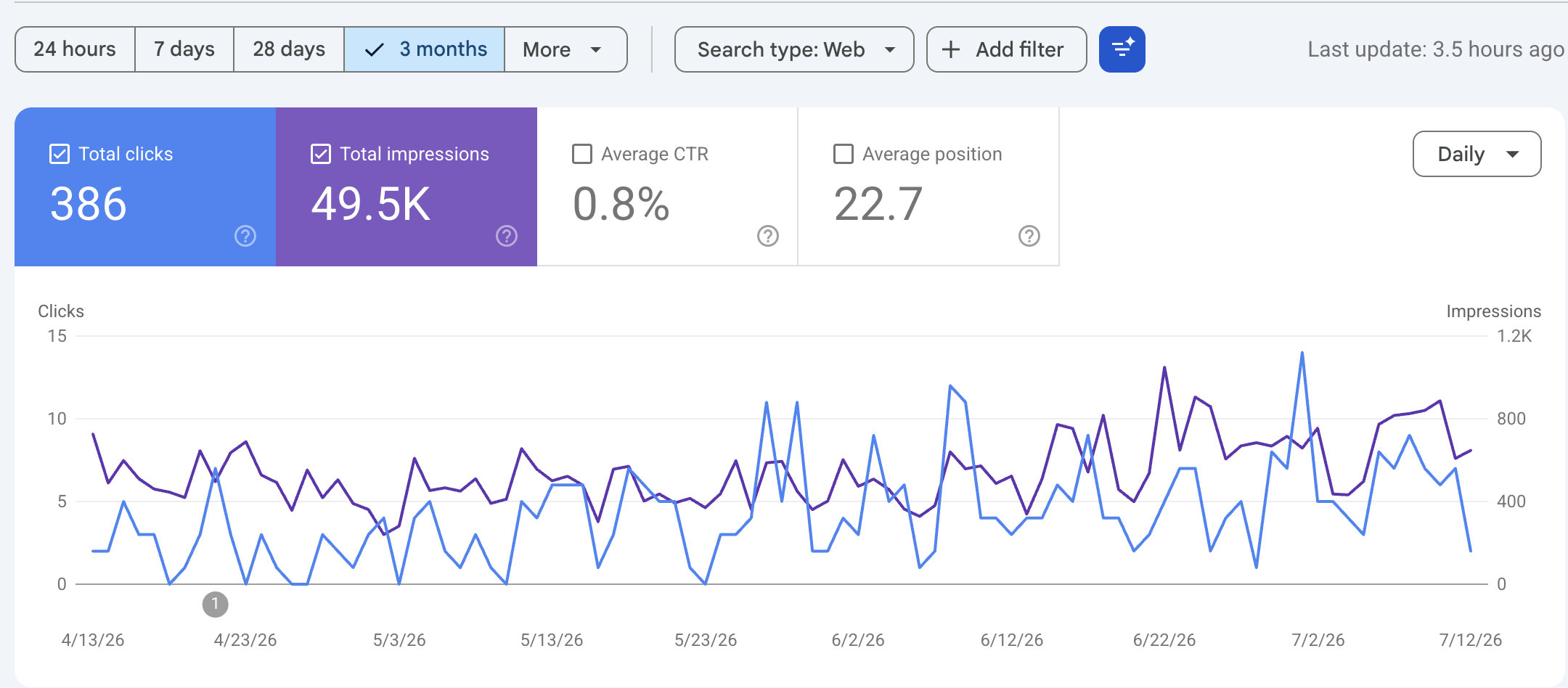Open the Search type: Web dropdown
This screenshot has height=688, width=1568.
click(x=794, y=49)
